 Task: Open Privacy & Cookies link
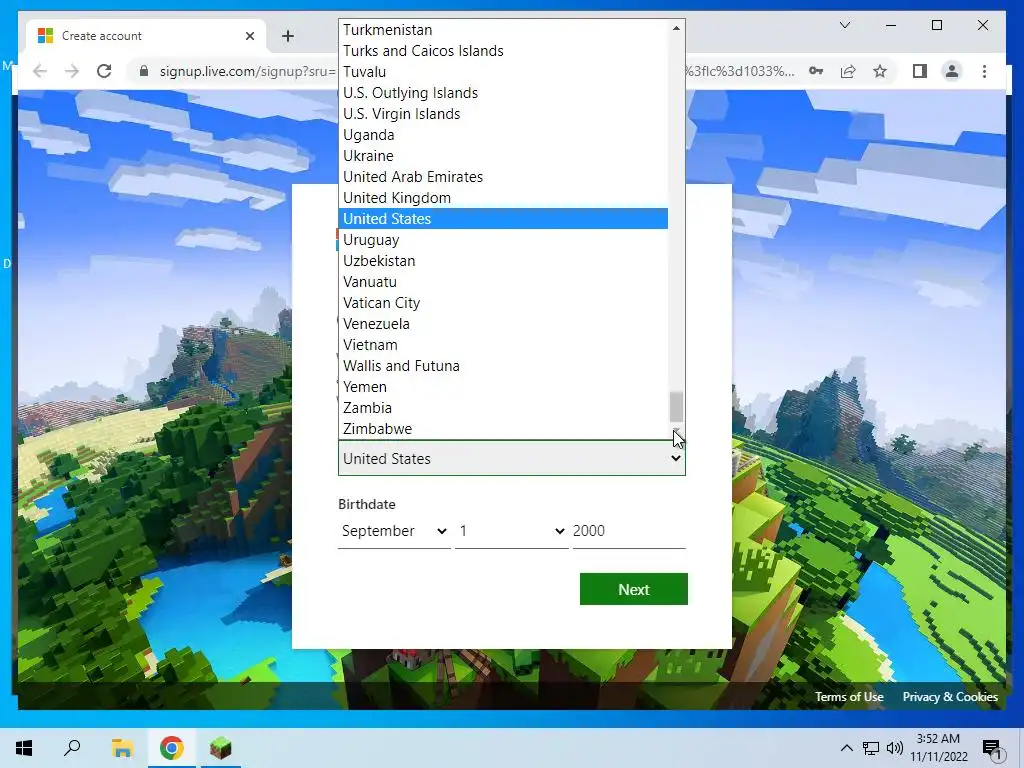(x=950, y=697)
